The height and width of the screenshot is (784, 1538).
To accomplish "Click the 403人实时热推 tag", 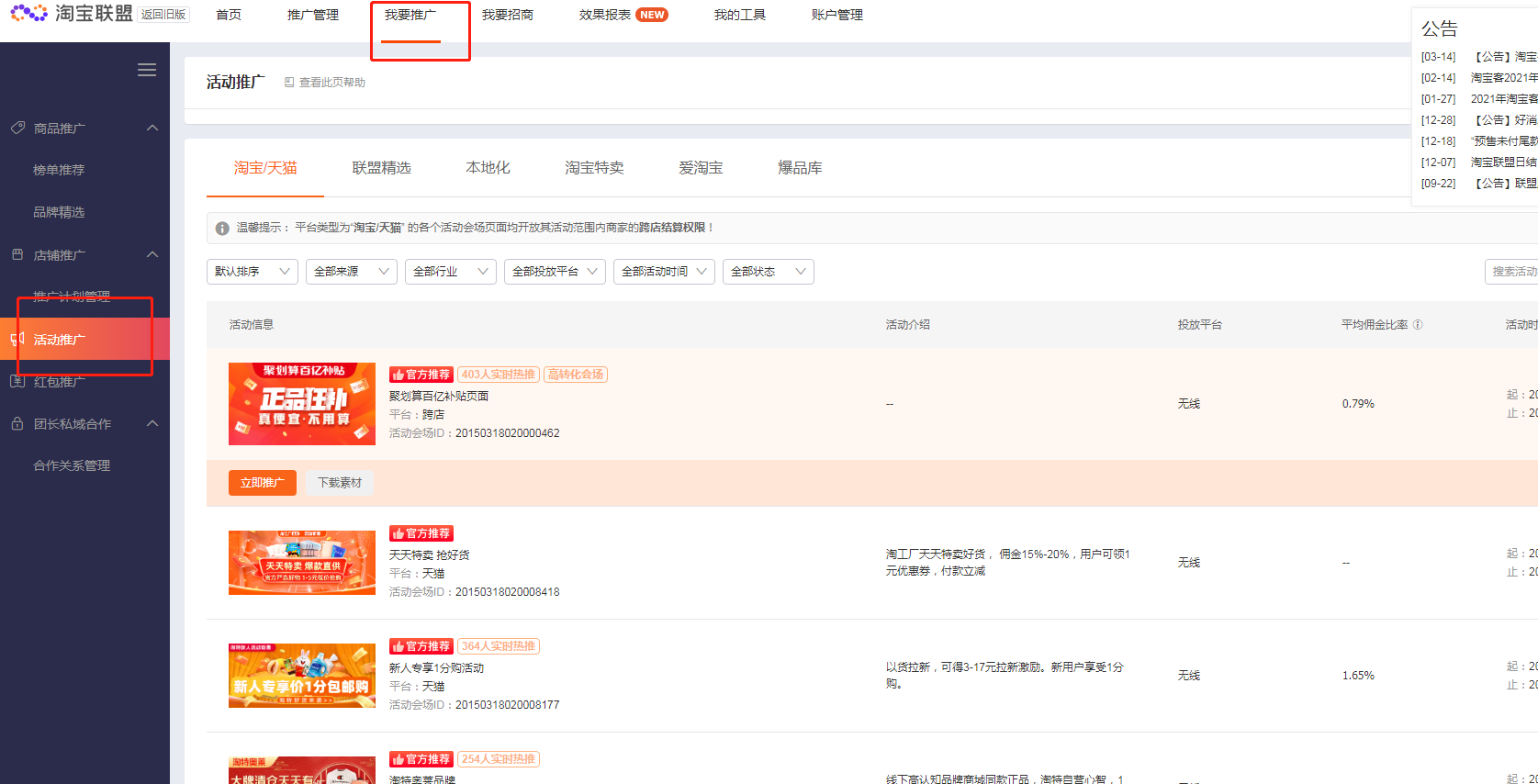I will pos(499,375).
